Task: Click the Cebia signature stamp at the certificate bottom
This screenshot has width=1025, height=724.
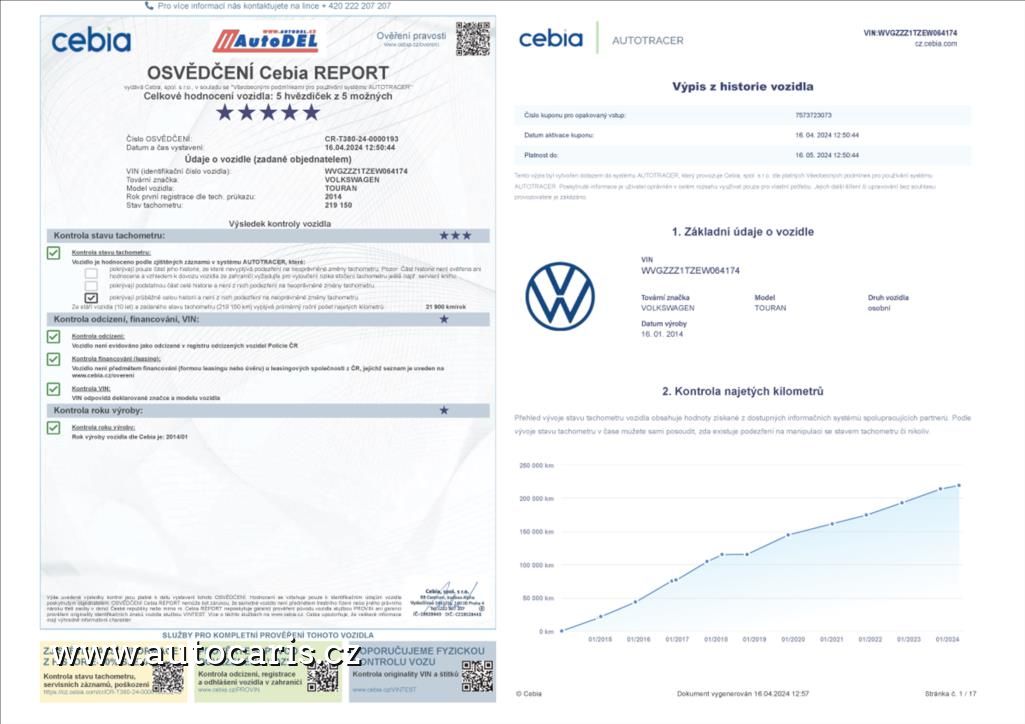Action: (448, 601)
